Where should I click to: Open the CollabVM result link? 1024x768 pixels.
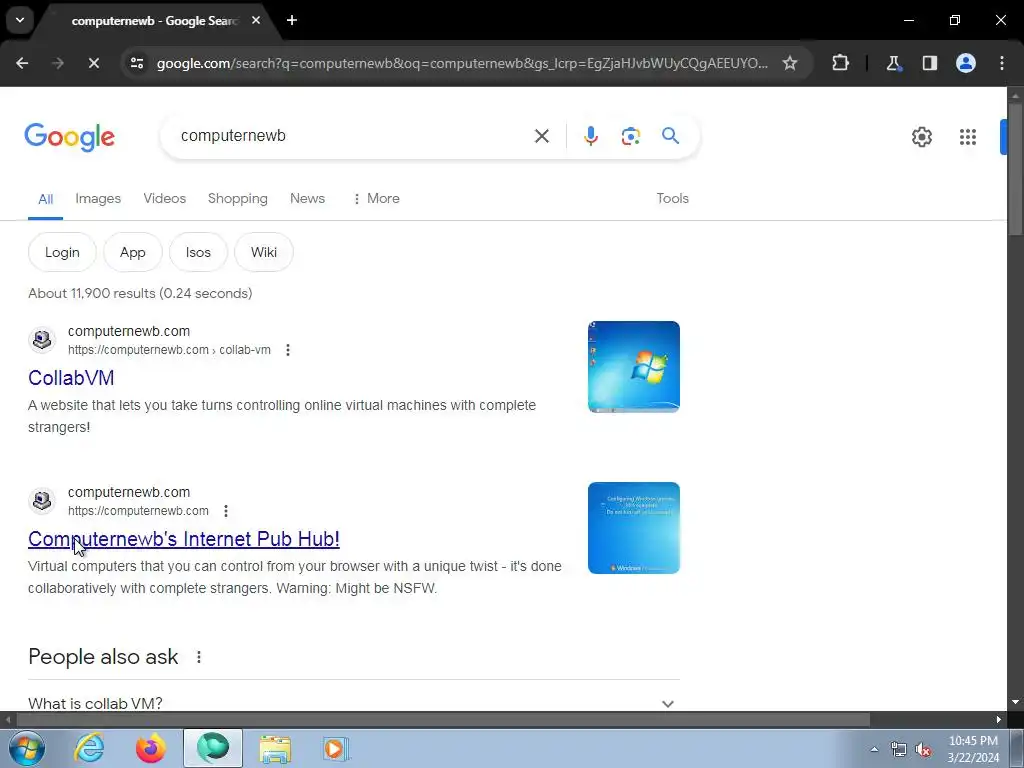pos(71,377)
